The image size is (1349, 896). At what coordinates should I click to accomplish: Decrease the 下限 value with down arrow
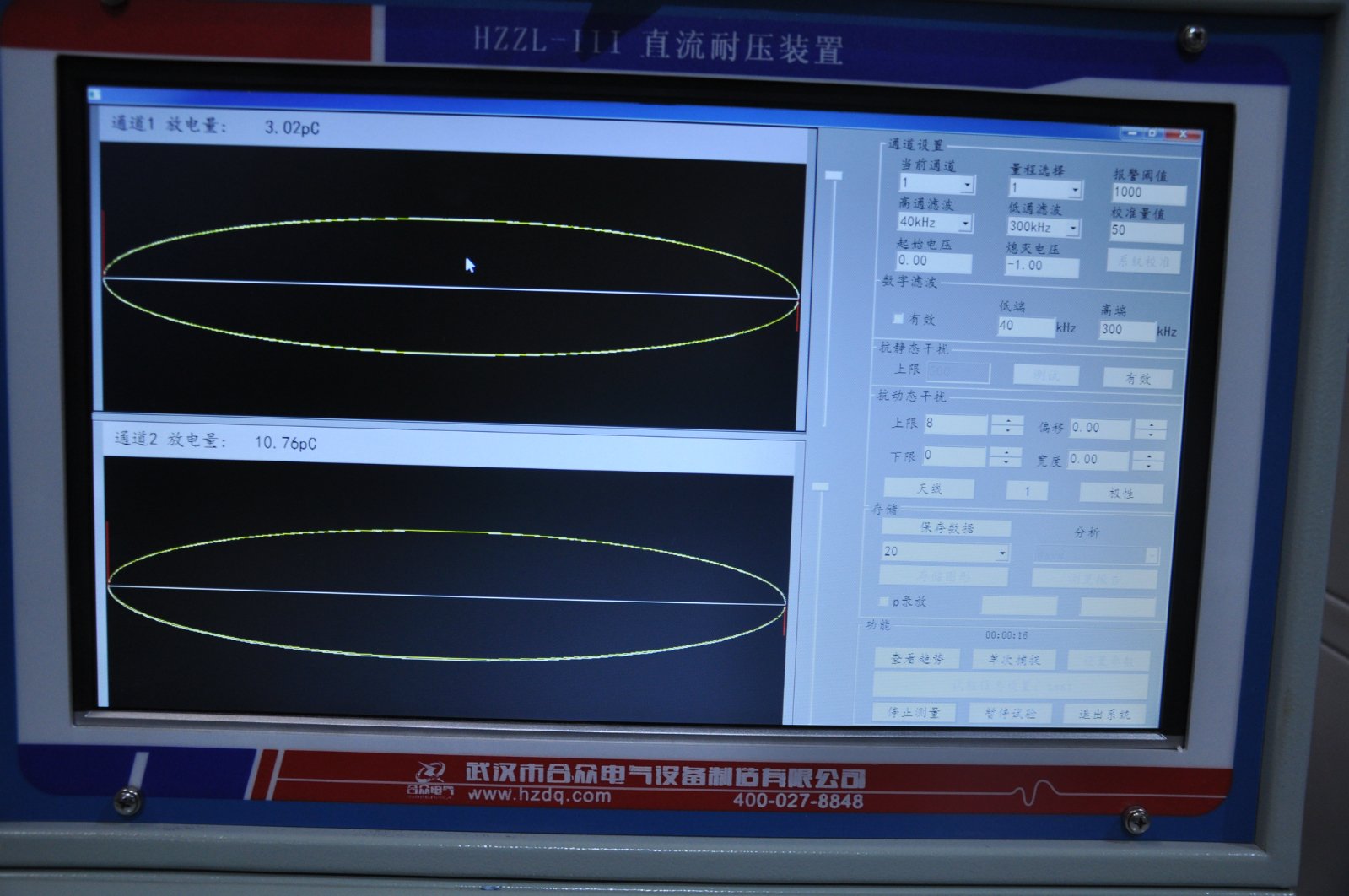1005,462
